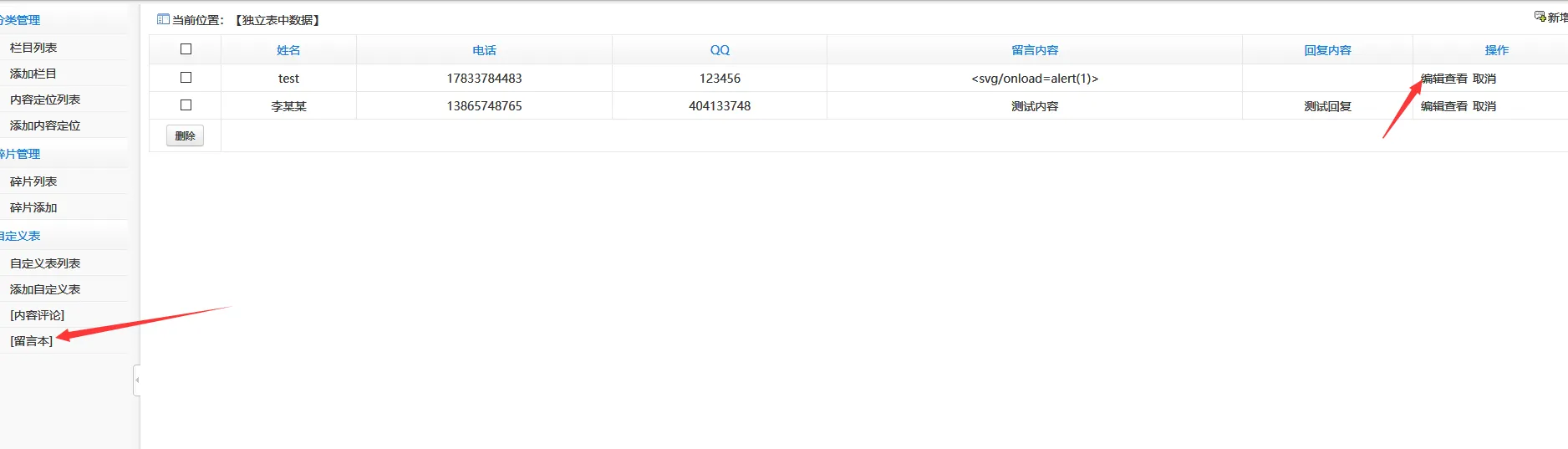Click 取消 in the 李某某 row

[1484, 106]
